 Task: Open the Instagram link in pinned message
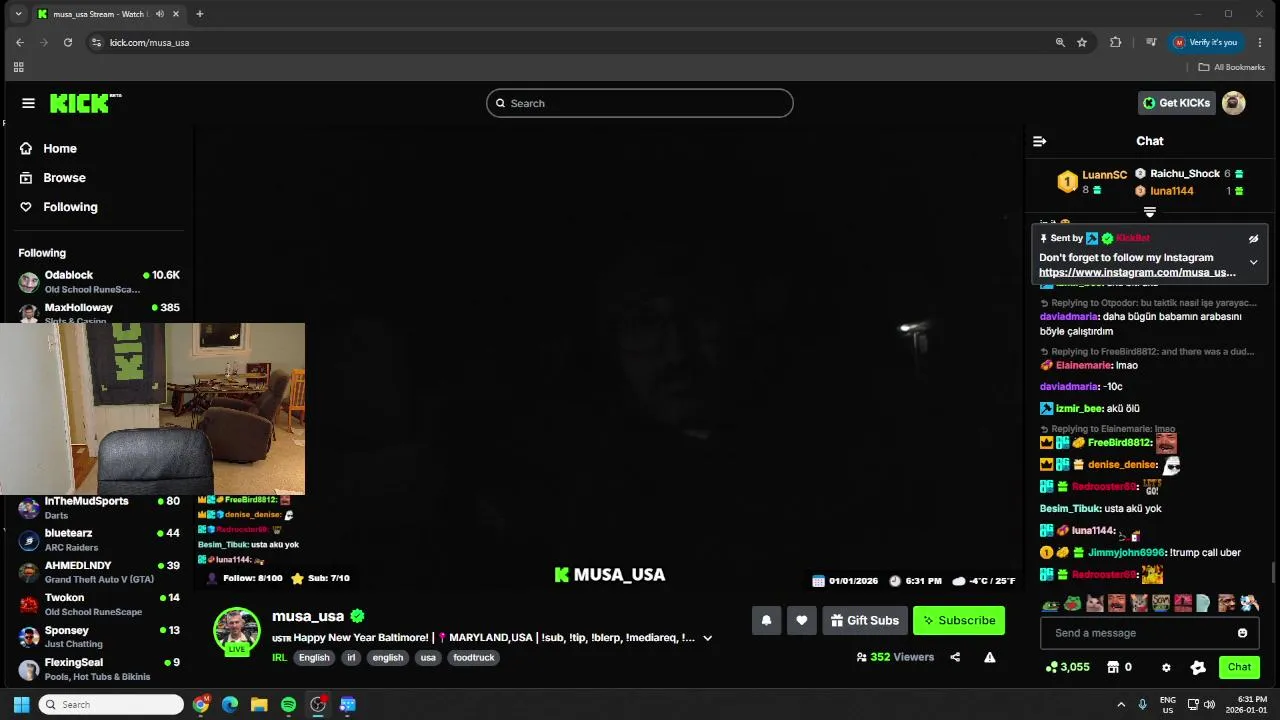coord(1137,272)
